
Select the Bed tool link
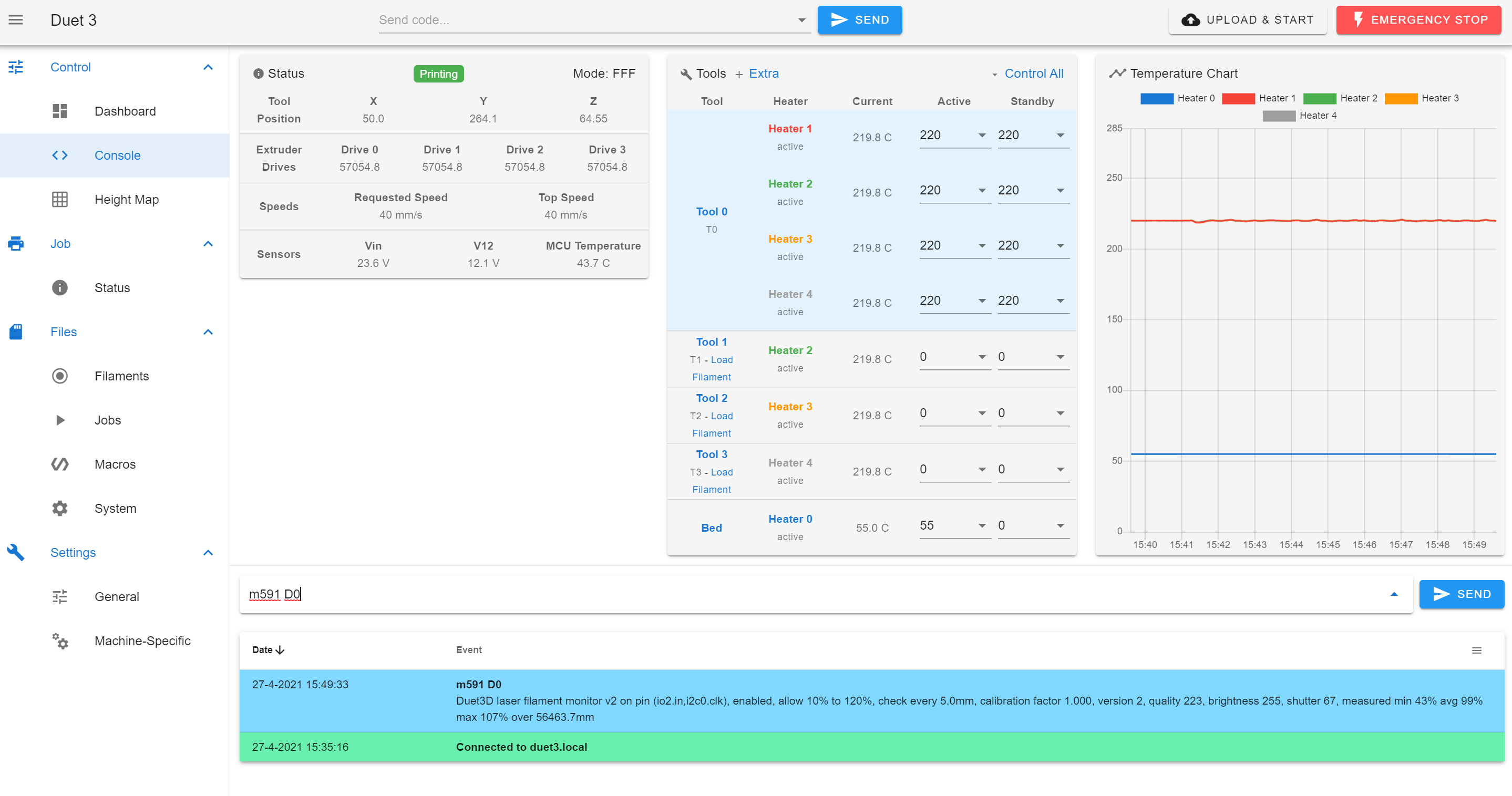712,528
